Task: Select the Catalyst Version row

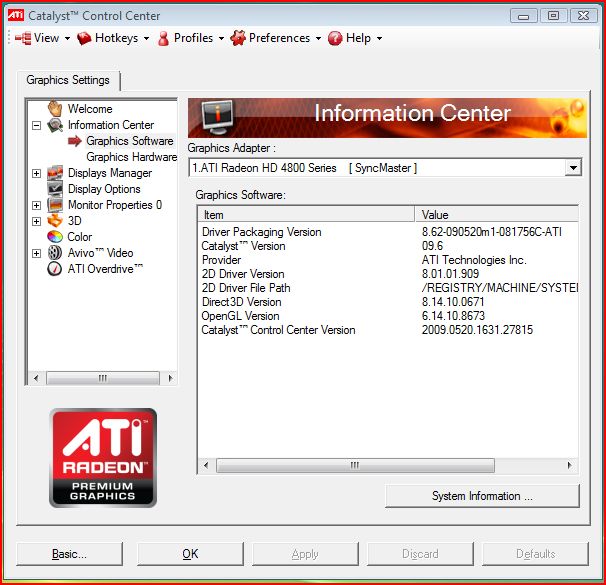Action: click(x=388, y=246)
